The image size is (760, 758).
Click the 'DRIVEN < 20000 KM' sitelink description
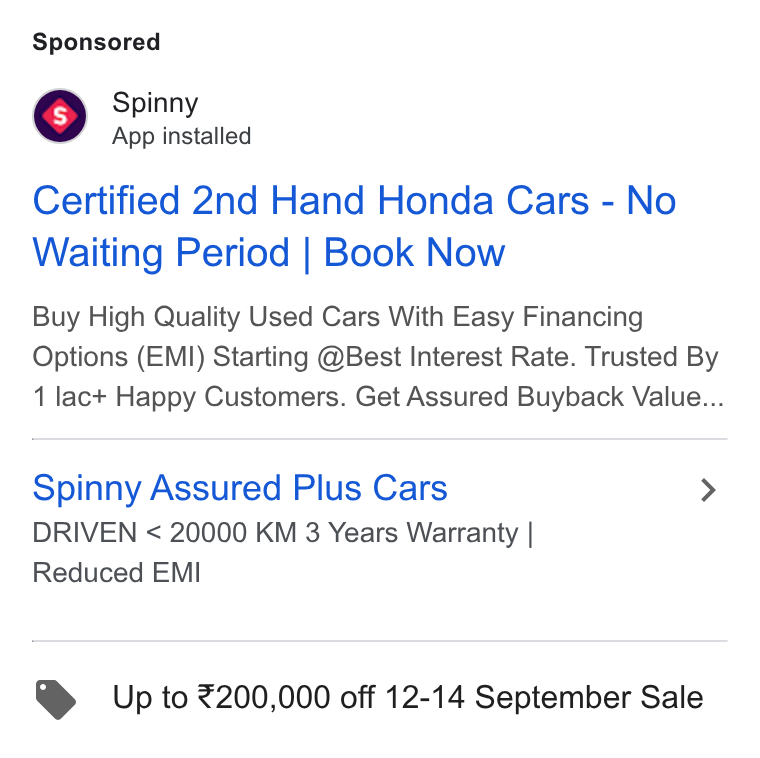[164, 532]
